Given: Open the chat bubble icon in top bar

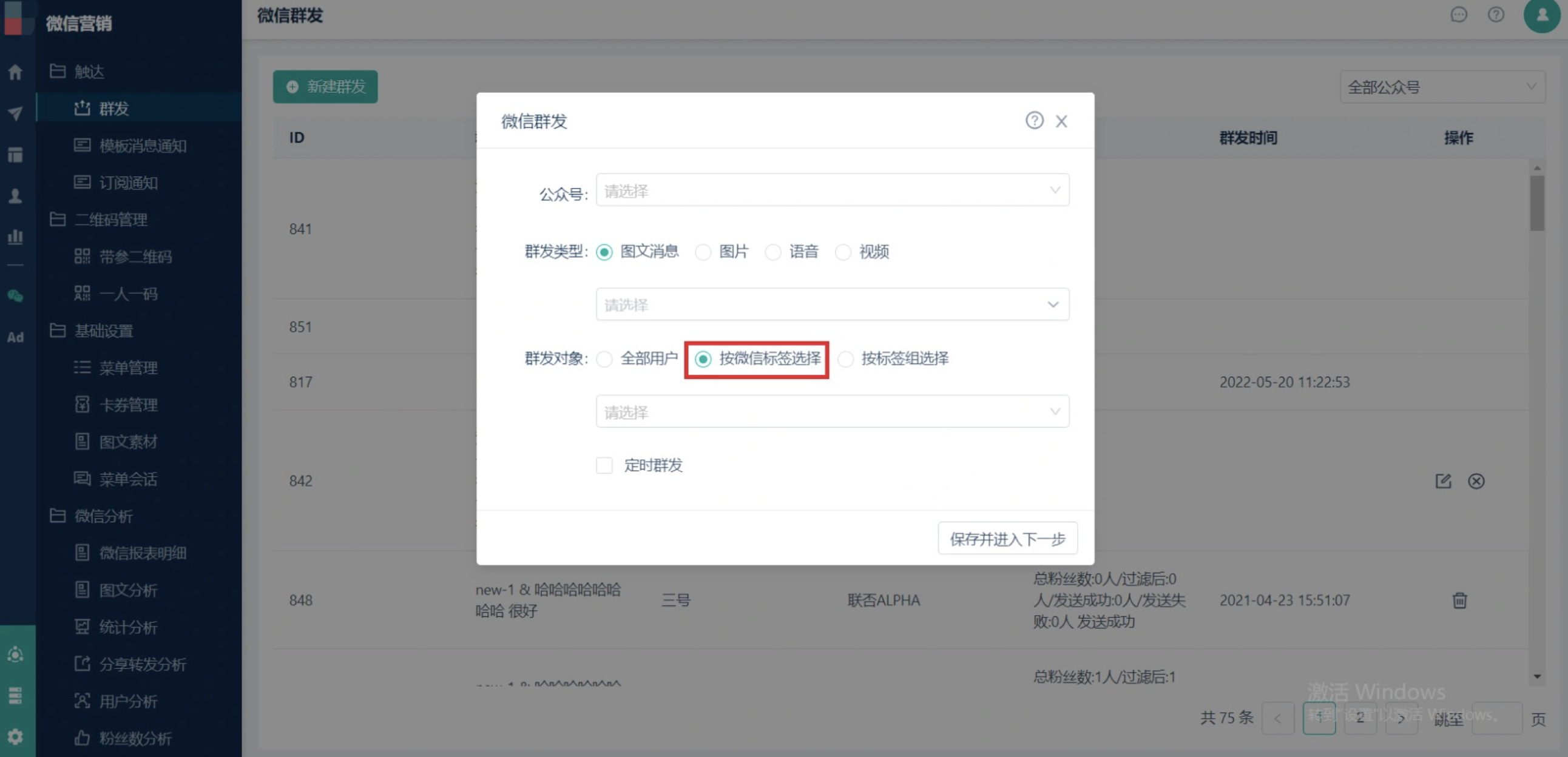Looking at the screenshot, I should point(1458,15).
